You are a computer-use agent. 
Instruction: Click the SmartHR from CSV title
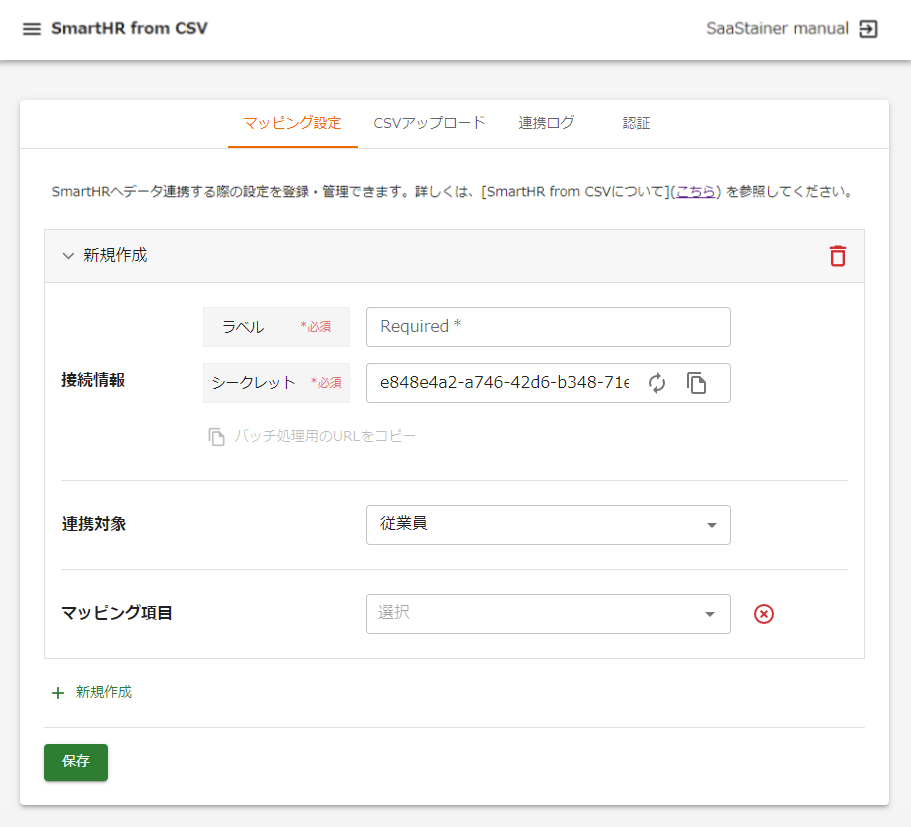(129, 28)
